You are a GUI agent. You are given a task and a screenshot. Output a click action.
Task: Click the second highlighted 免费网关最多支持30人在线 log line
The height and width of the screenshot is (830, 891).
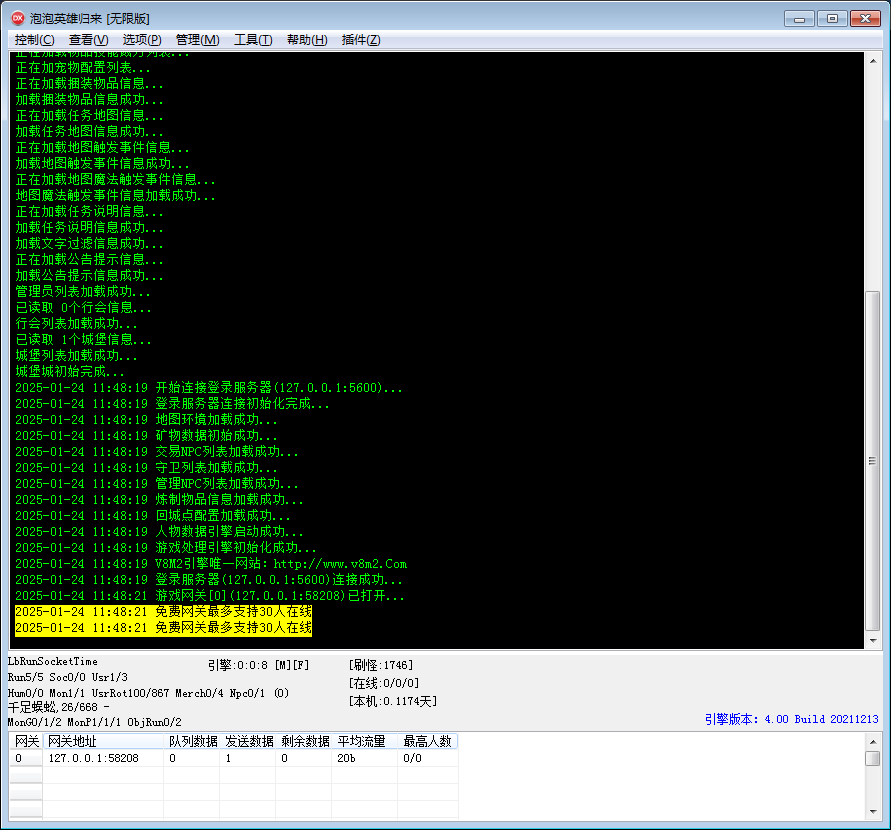tap(163, 628)
